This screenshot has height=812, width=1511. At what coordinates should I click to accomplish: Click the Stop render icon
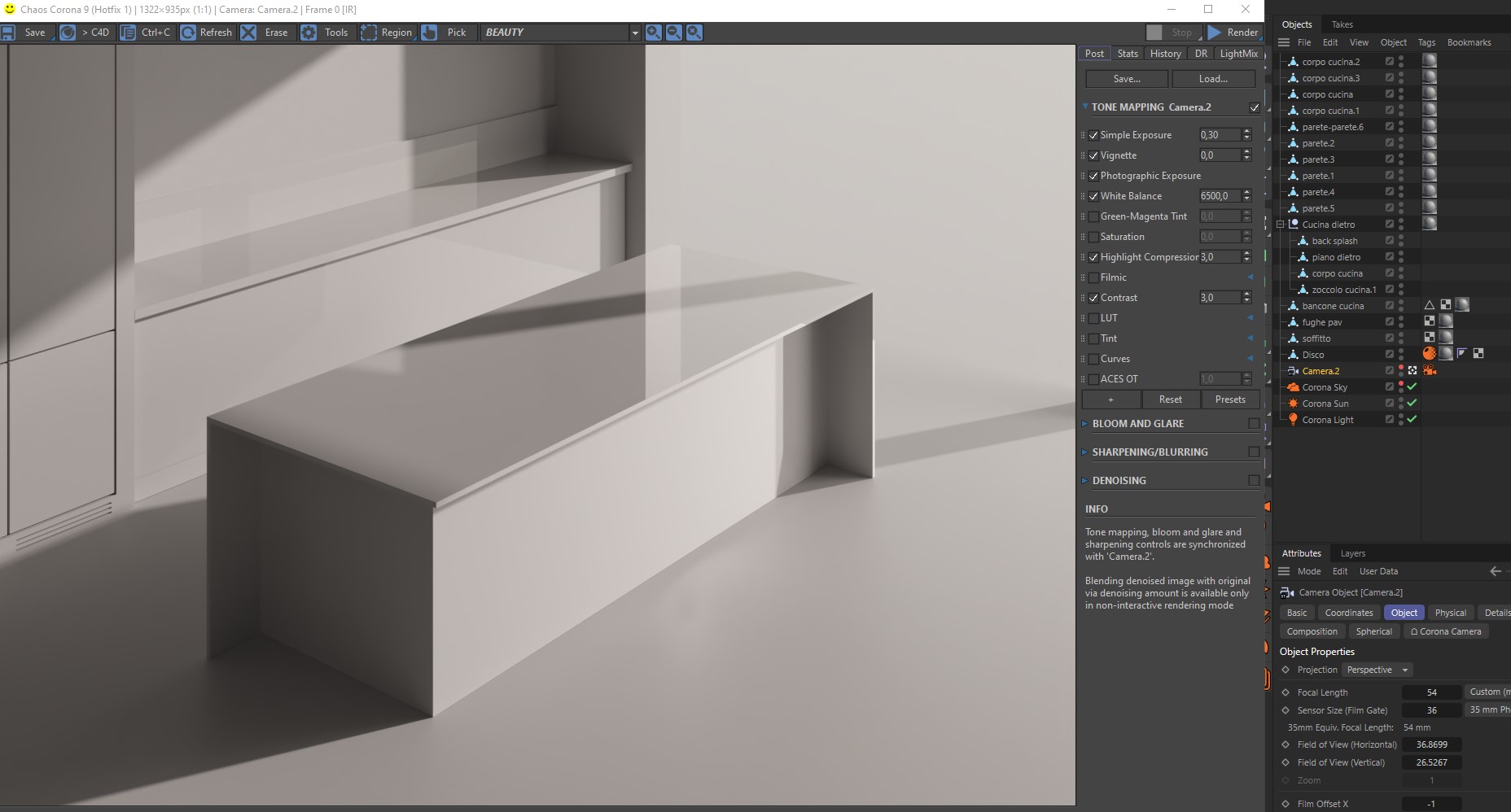tap(1154, 33)
